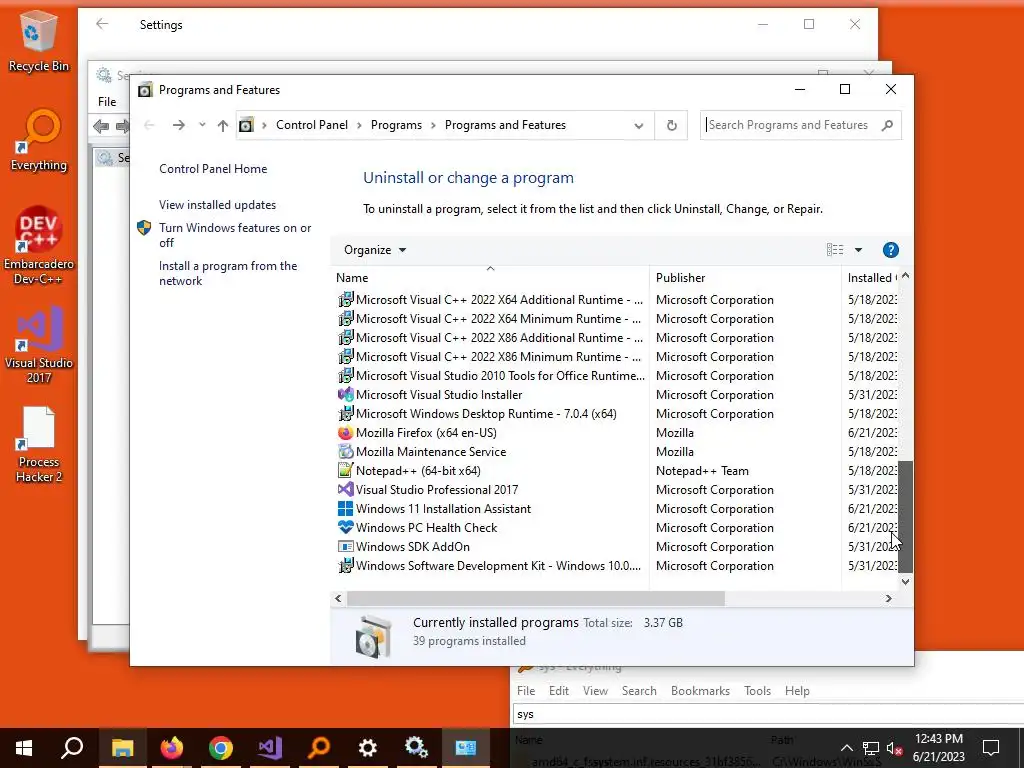Click the Everything search field containing sys

click(768, 714)
